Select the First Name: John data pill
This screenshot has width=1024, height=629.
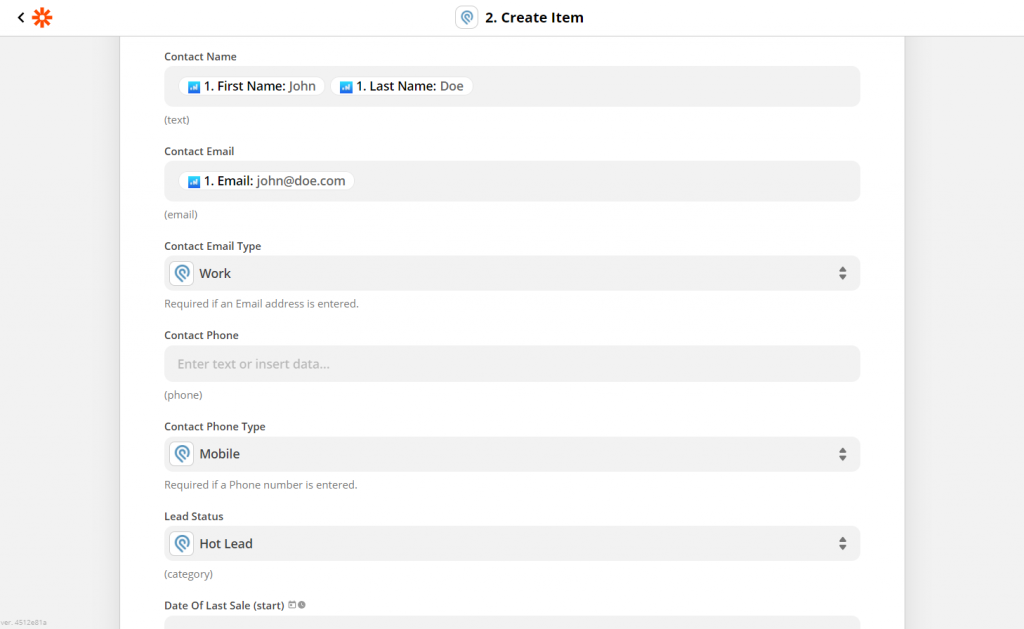click(x=252, y=86)
